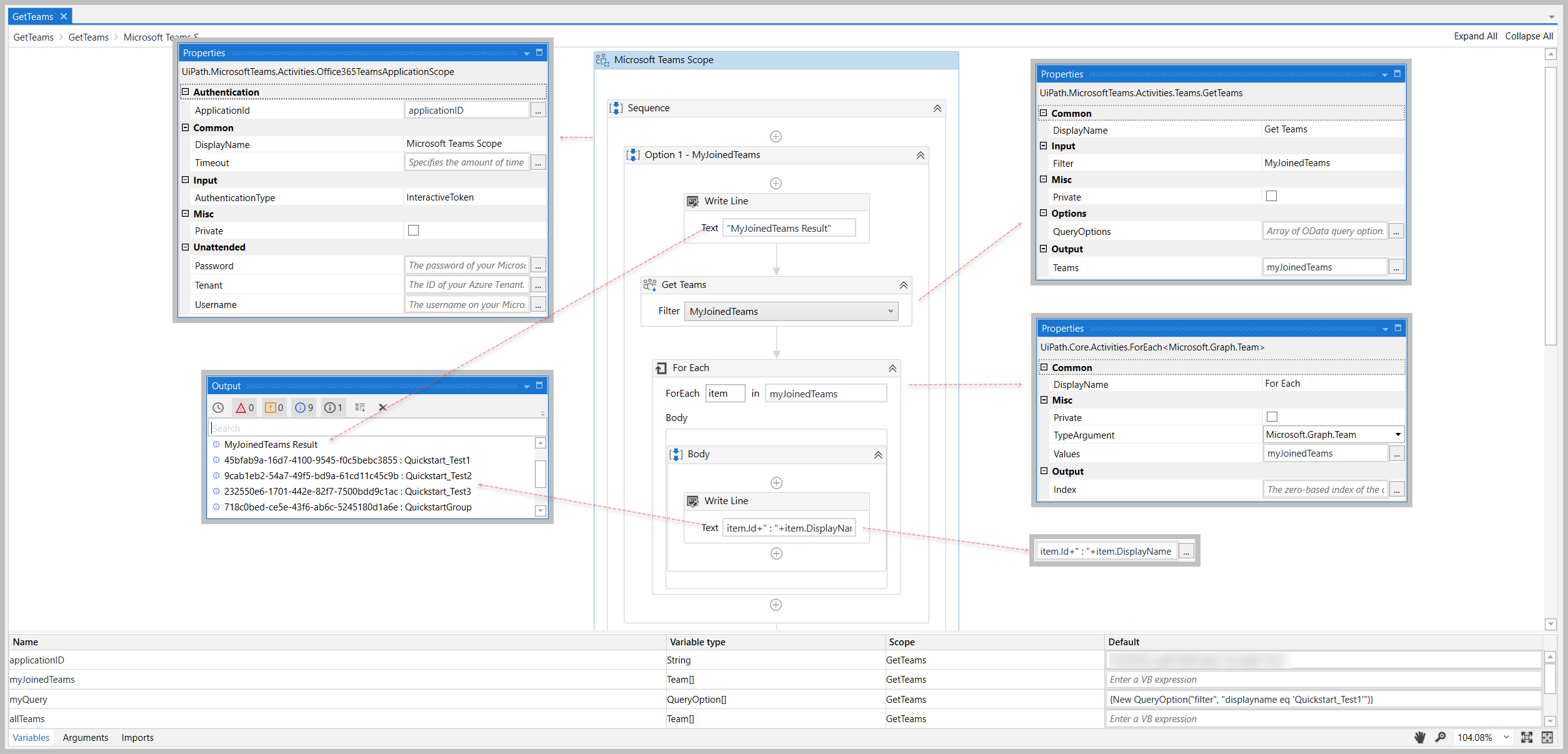Image resolution: width=1568 pixels, height=754 pixels.
Task: Select the myJoinedTeams variable row
Action: (x=775, y=680)
